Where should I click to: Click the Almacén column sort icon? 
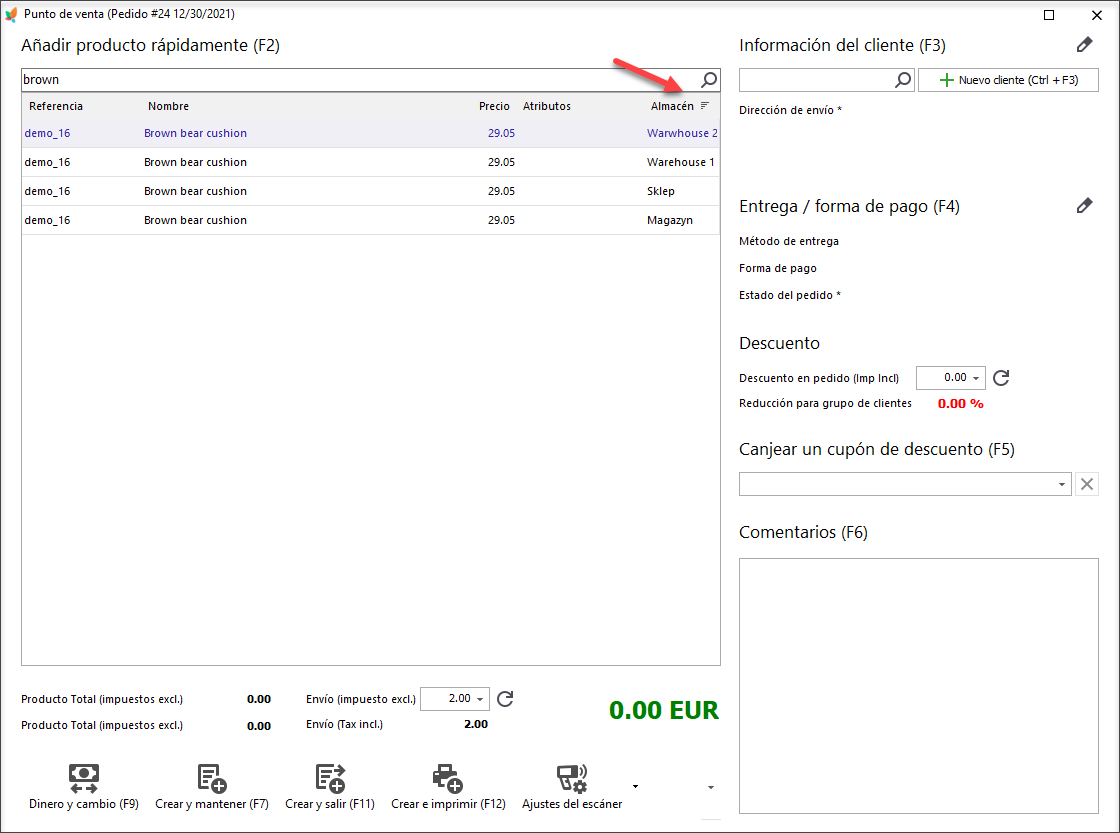(x=705, y=106)
